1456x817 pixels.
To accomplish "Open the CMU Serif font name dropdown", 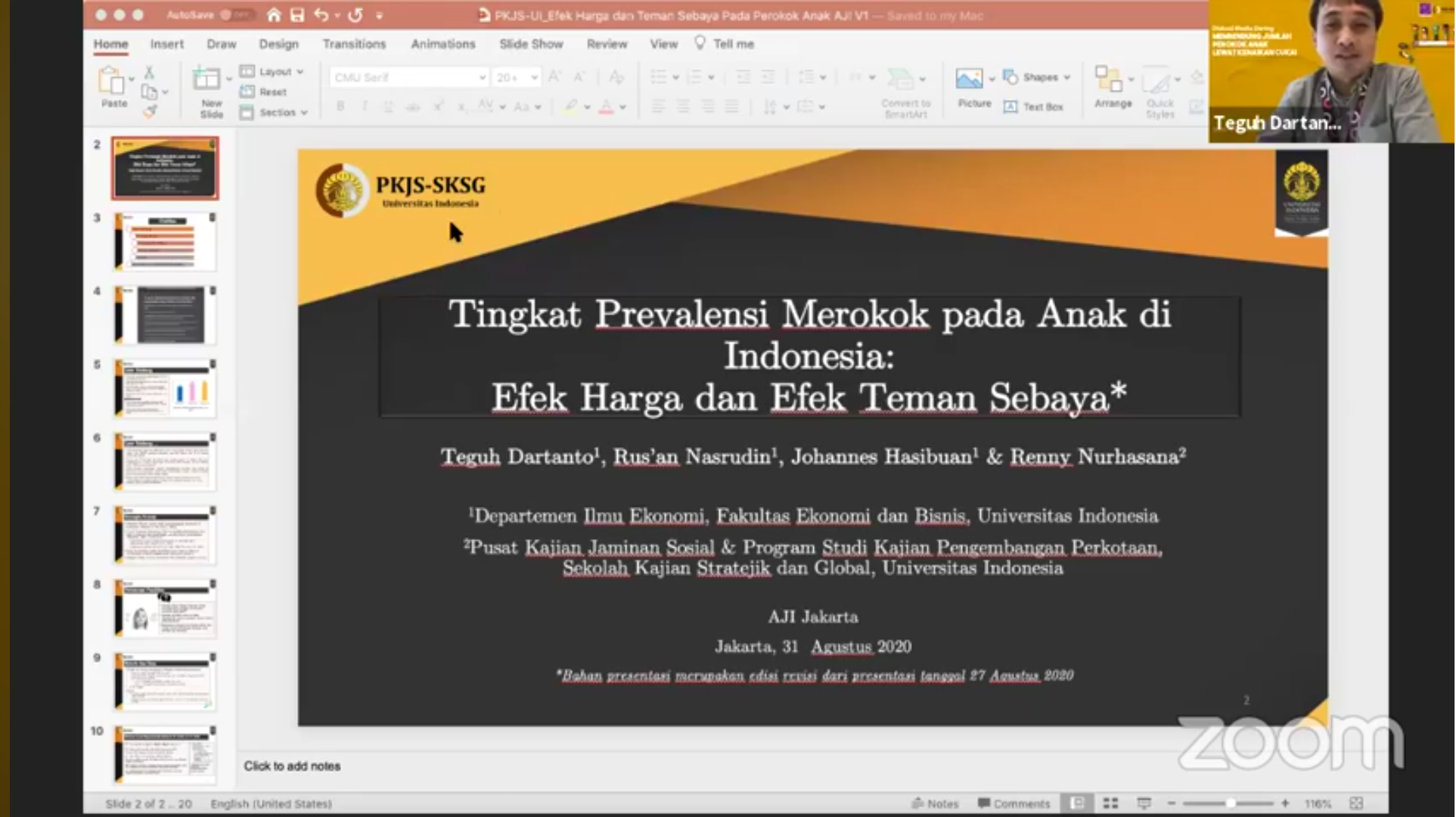I will (482, 77).
